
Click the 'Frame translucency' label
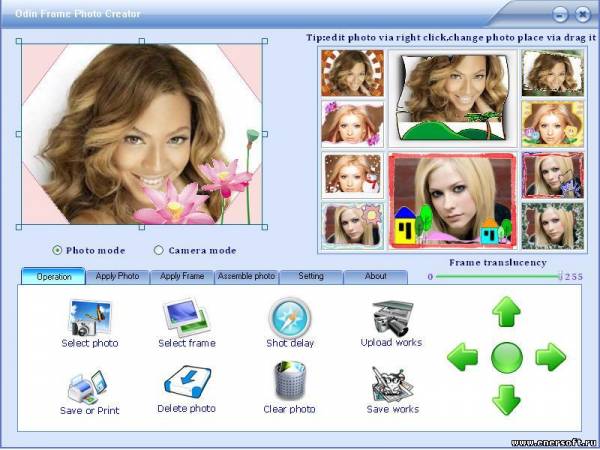(x=497, y=262)
